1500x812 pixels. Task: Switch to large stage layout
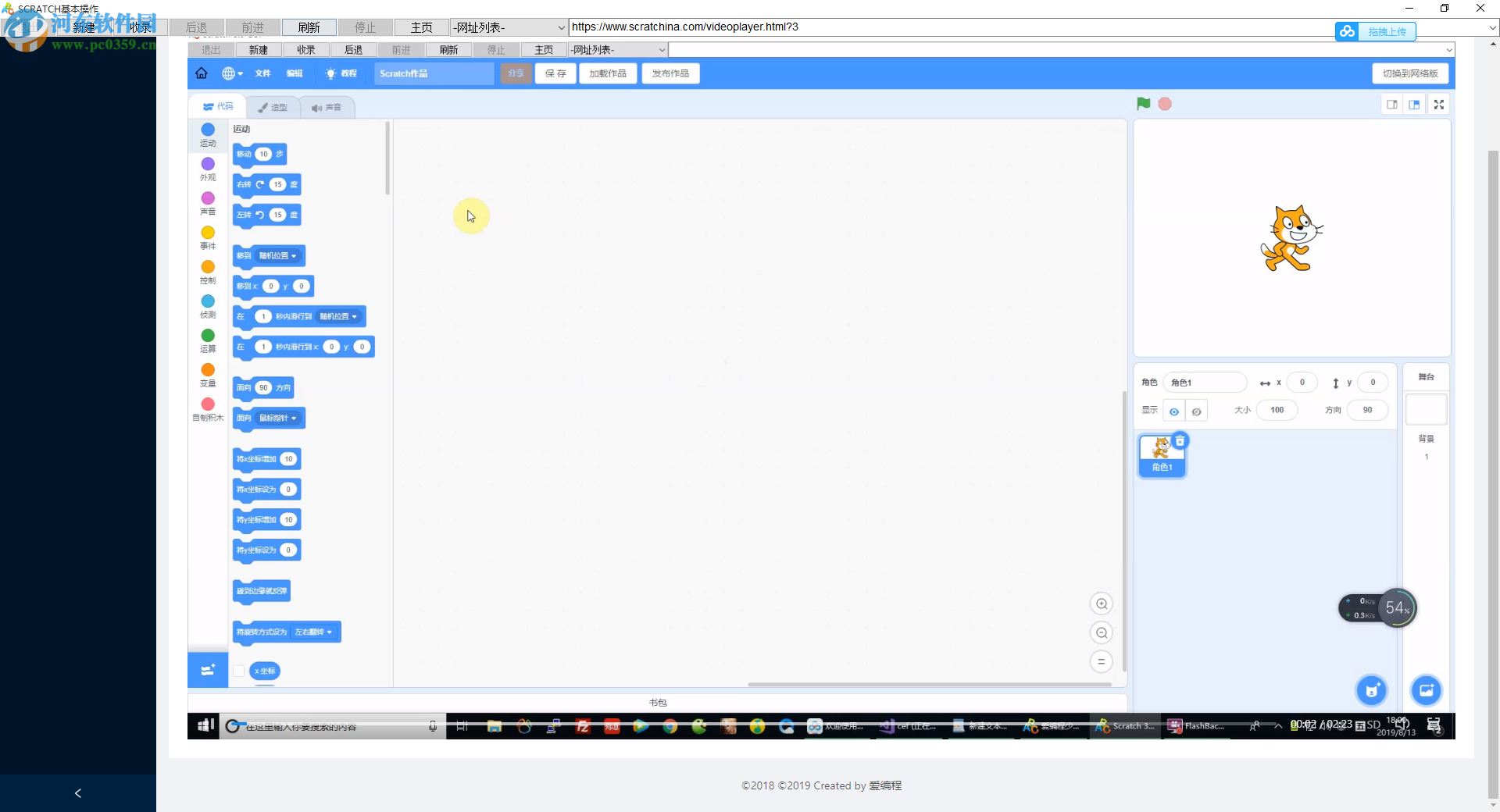(x=1414, y=105)
